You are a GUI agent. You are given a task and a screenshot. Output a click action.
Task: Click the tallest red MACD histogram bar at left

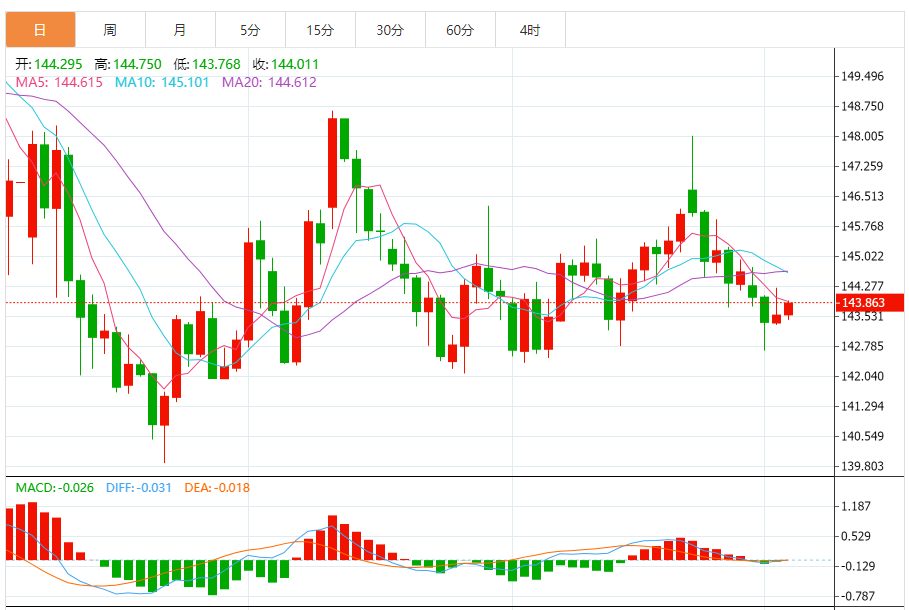pyautogui.click(x=32, y=531)
